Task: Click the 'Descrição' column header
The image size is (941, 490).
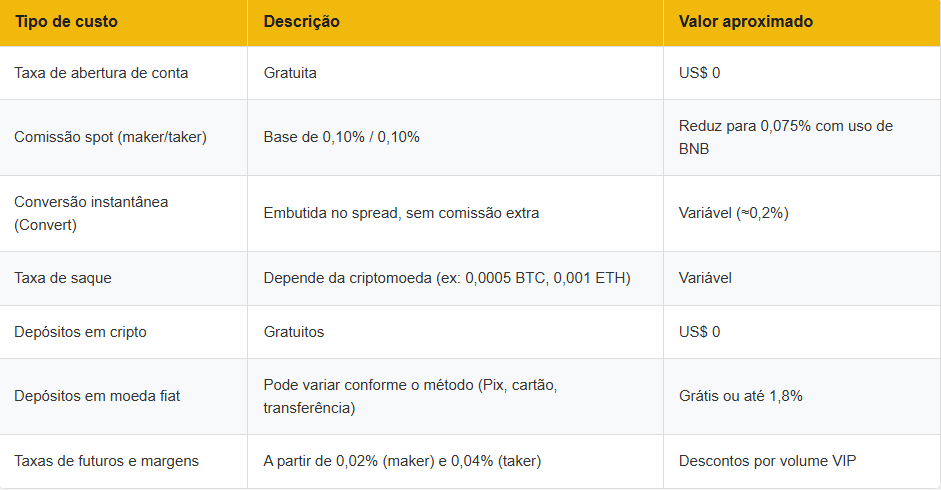Action: tap(301, 21)
